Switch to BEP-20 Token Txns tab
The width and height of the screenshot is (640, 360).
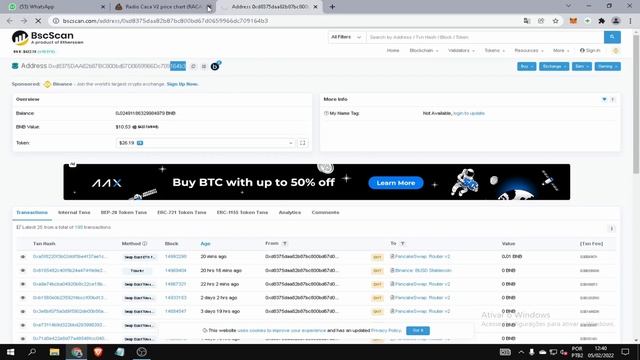point(124,213)
